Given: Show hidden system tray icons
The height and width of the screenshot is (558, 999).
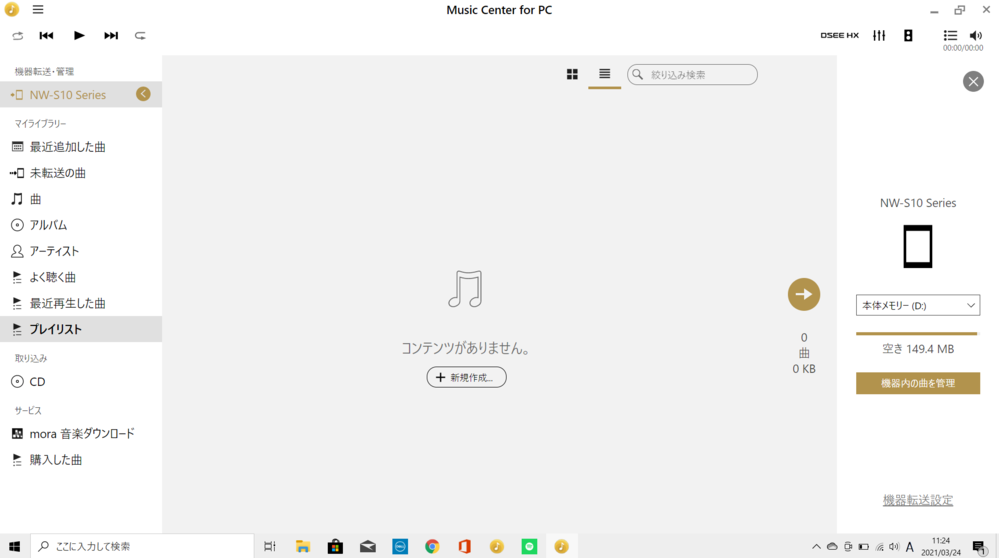Looking at the screenshot, I should (816, 547).
